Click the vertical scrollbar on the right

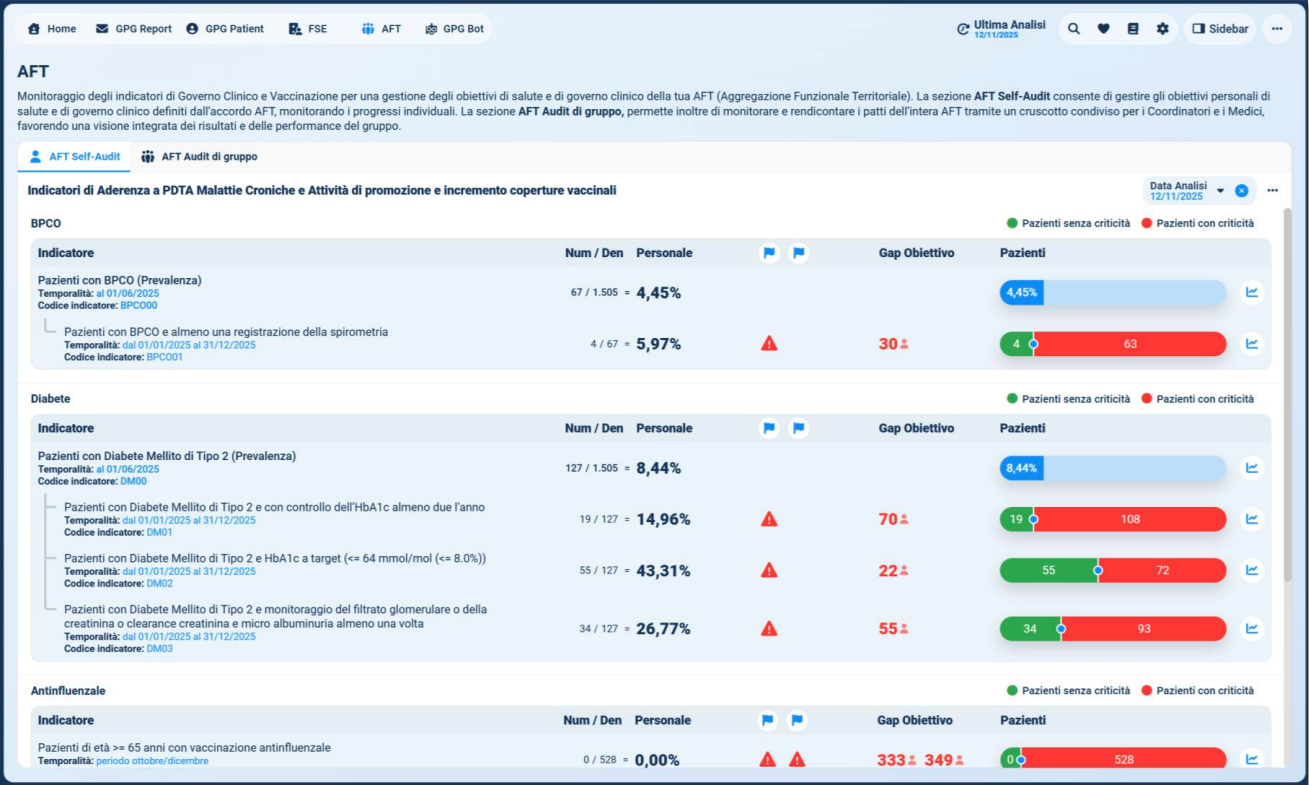pyautogui.click(x=1288, y=400)
